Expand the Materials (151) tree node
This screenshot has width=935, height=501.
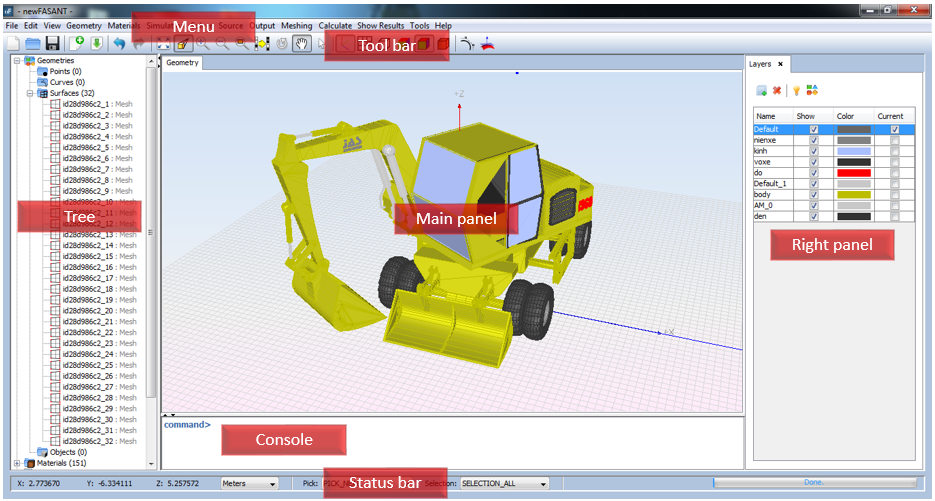click(x=17, y=463)
